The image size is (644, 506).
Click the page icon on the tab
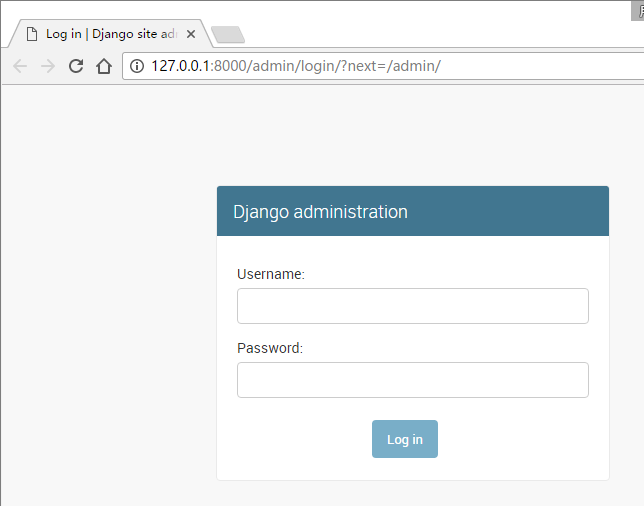[32, 34]
